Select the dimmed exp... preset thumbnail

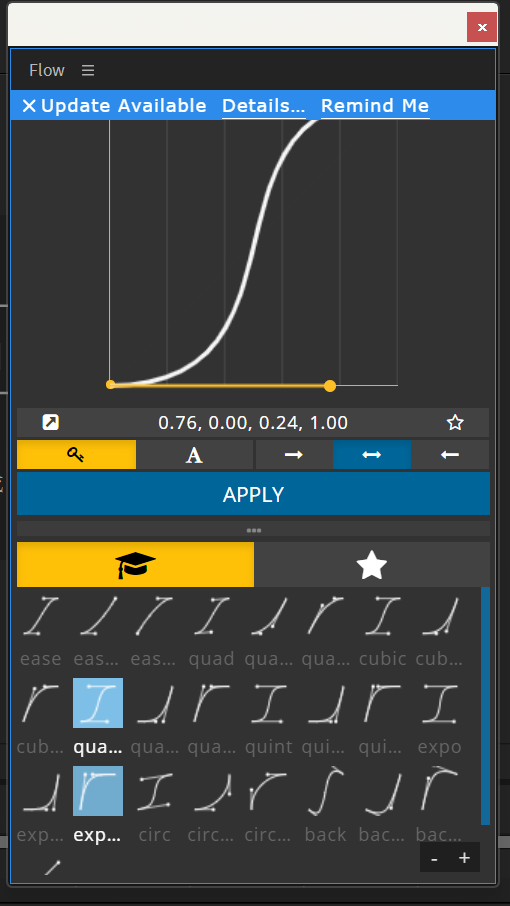click(x=40, y=806)
